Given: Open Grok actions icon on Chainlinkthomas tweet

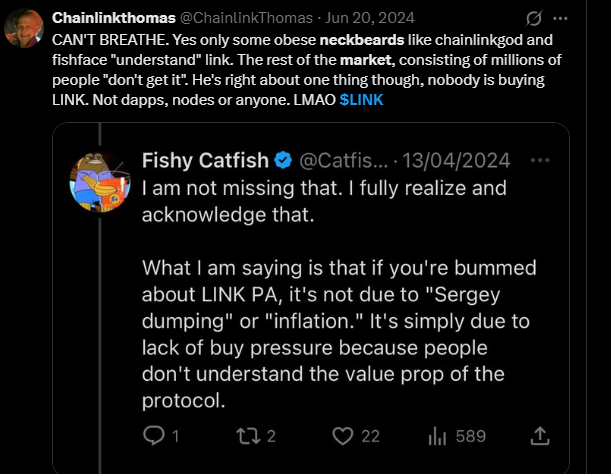Looking at the screenshot, I should (x=535, y=19).
